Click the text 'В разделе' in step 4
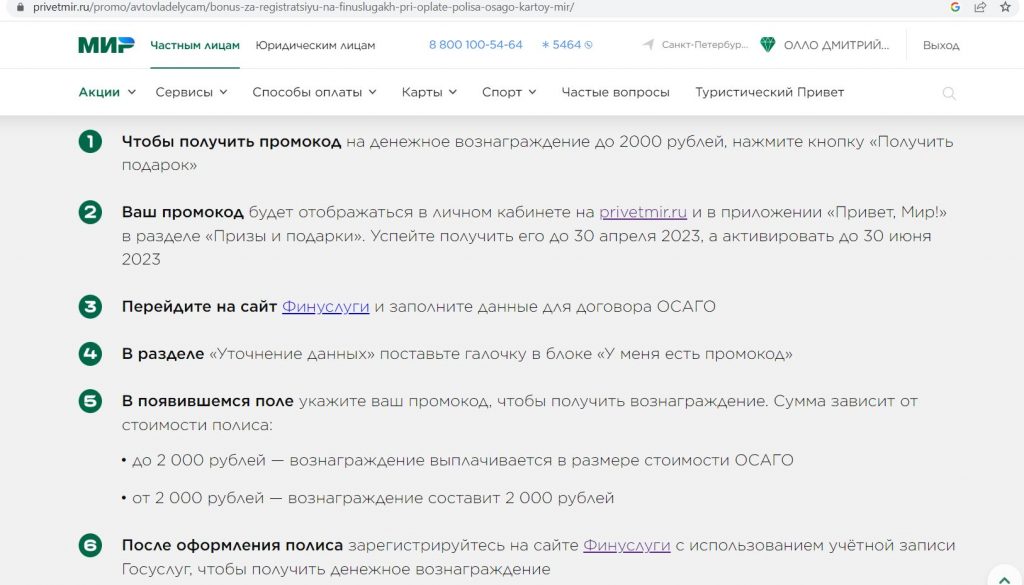 tap(163, 354)
